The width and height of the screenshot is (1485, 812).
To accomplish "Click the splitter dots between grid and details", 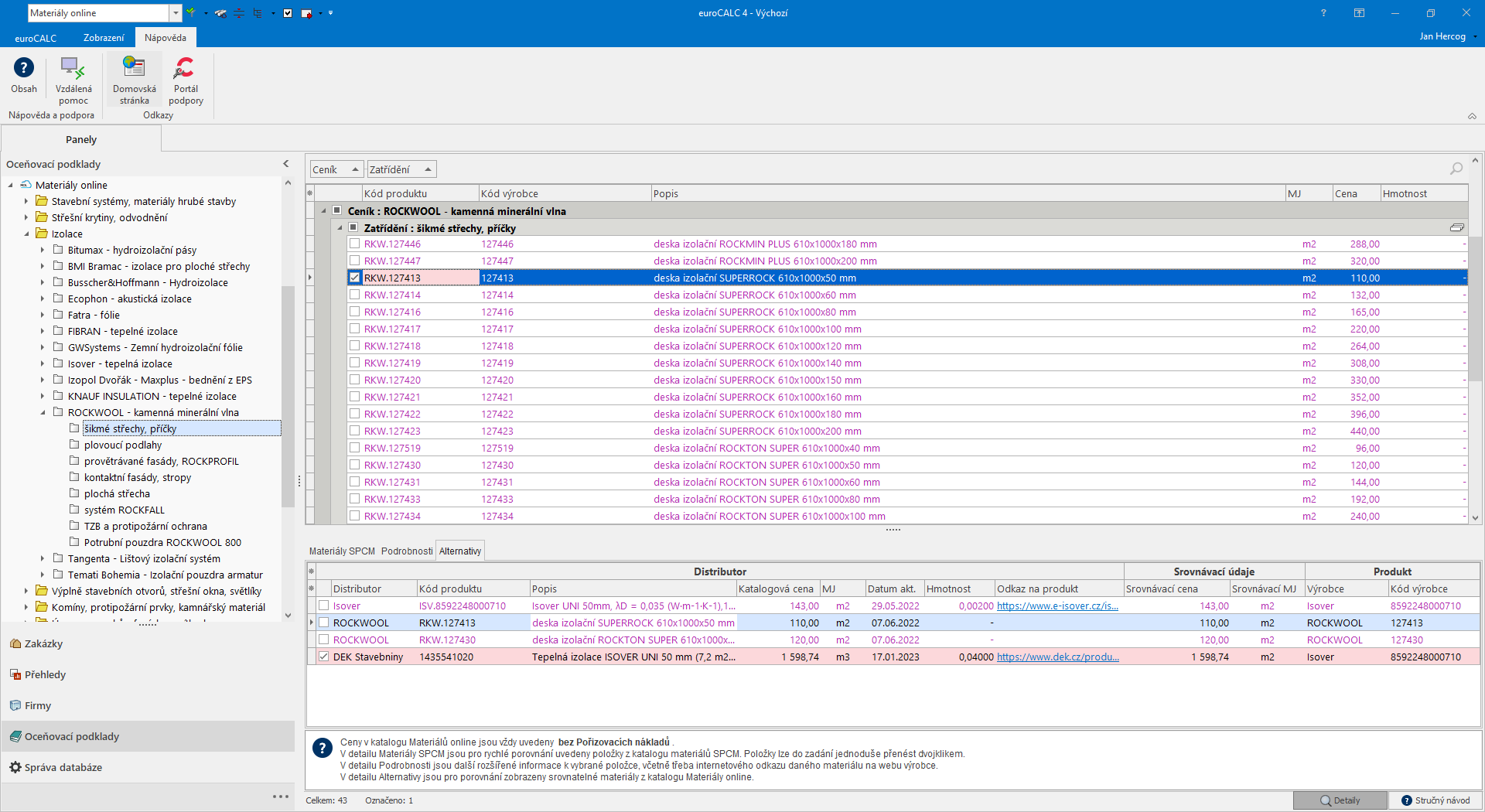I will tap(893, 530).
